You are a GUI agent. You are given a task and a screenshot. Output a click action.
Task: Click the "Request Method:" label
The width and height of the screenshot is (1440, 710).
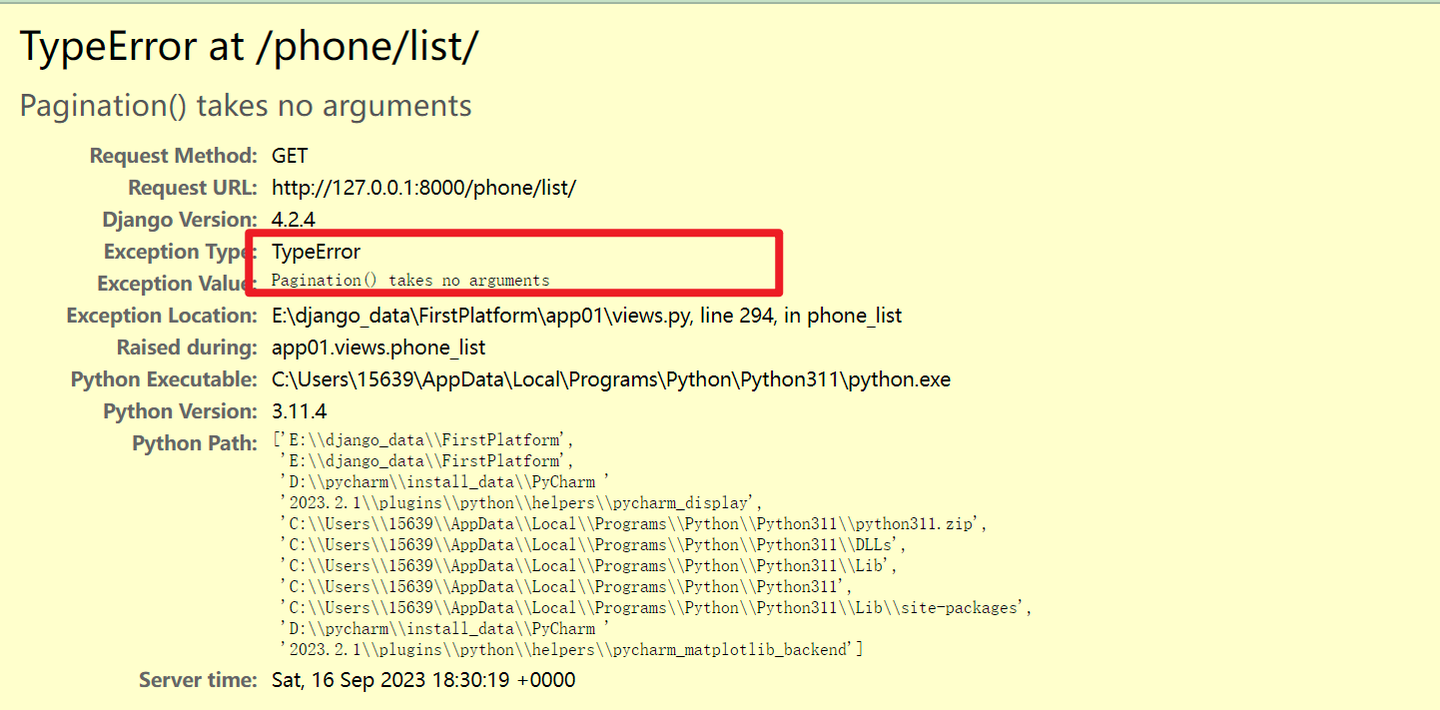173,155
